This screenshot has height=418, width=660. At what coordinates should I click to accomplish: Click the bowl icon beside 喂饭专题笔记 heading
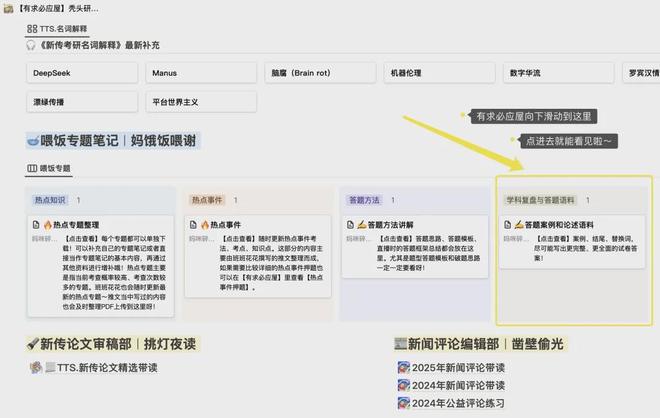(33, 141)
